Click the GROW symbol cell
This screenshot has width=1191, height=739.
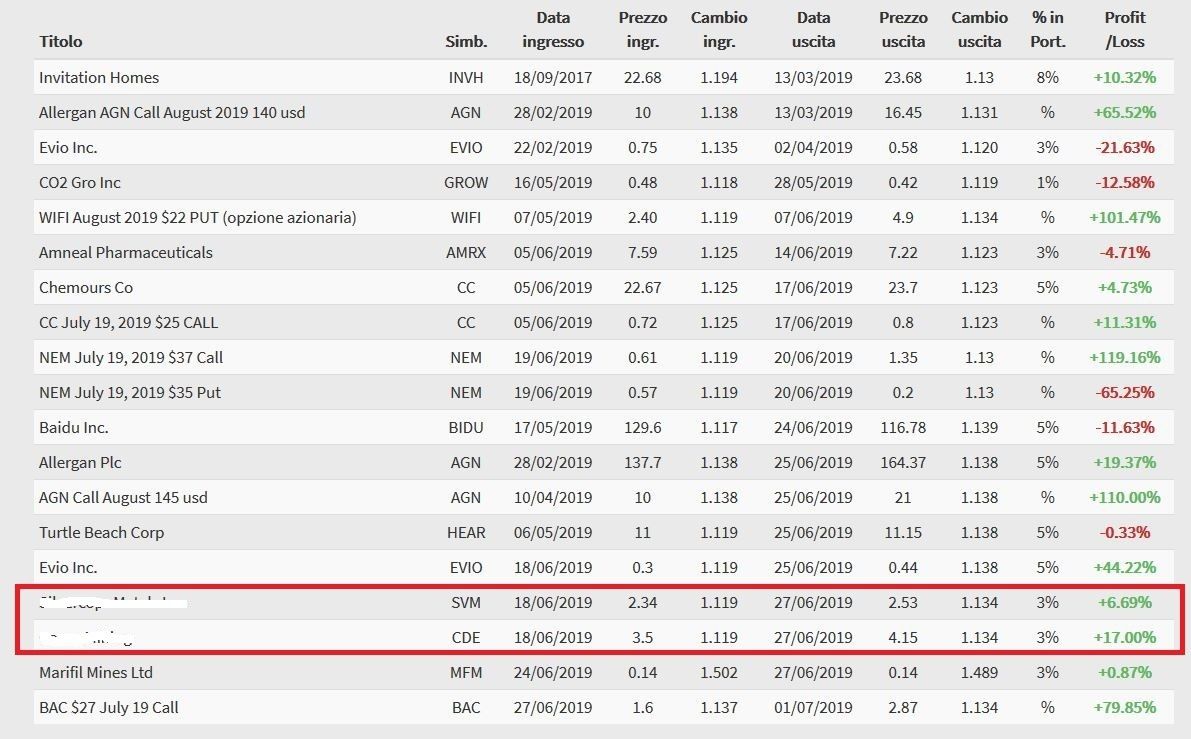click(466, 182)
